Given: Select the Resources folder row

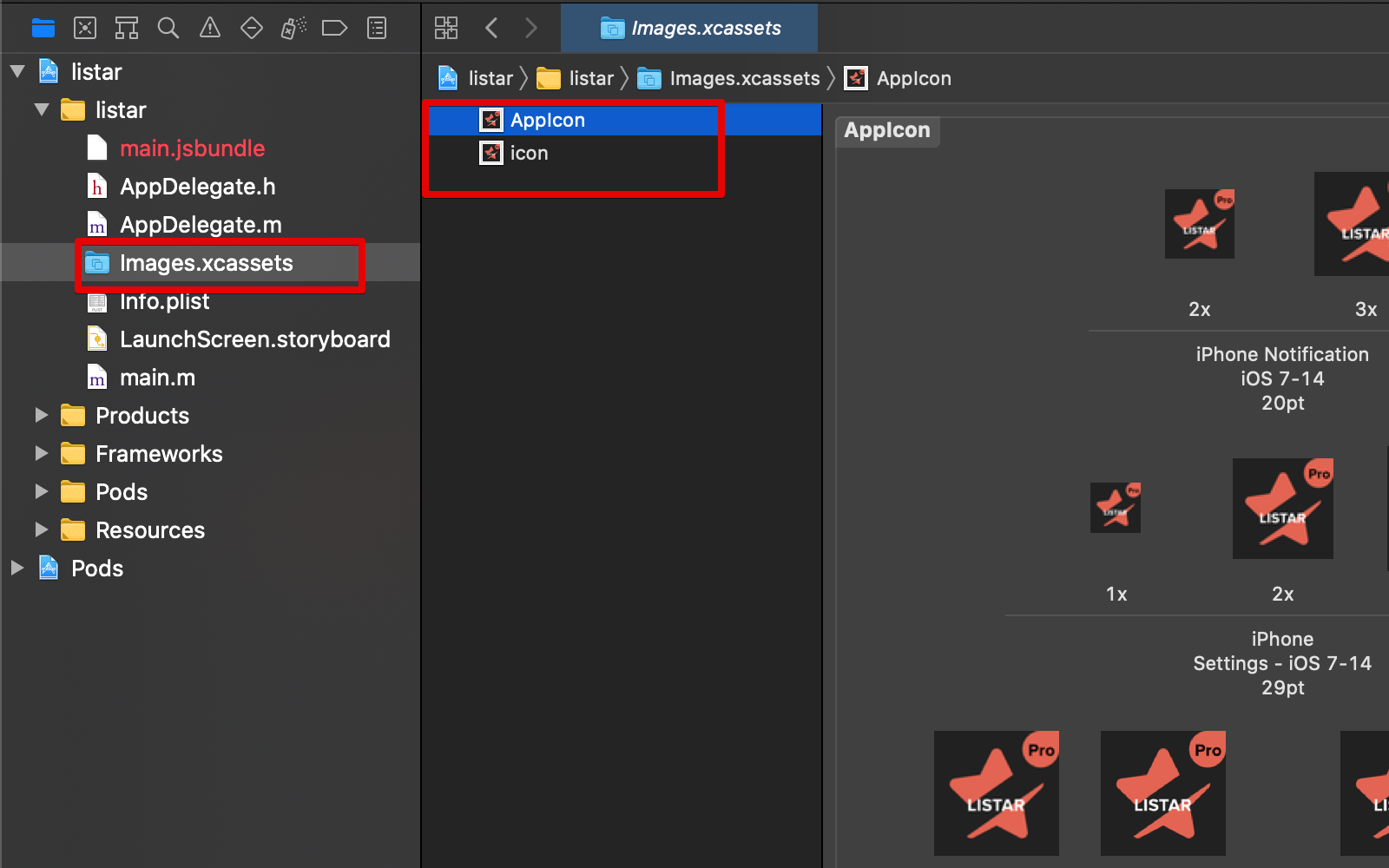Looking at the screenshot, I should tap(210, 530).
